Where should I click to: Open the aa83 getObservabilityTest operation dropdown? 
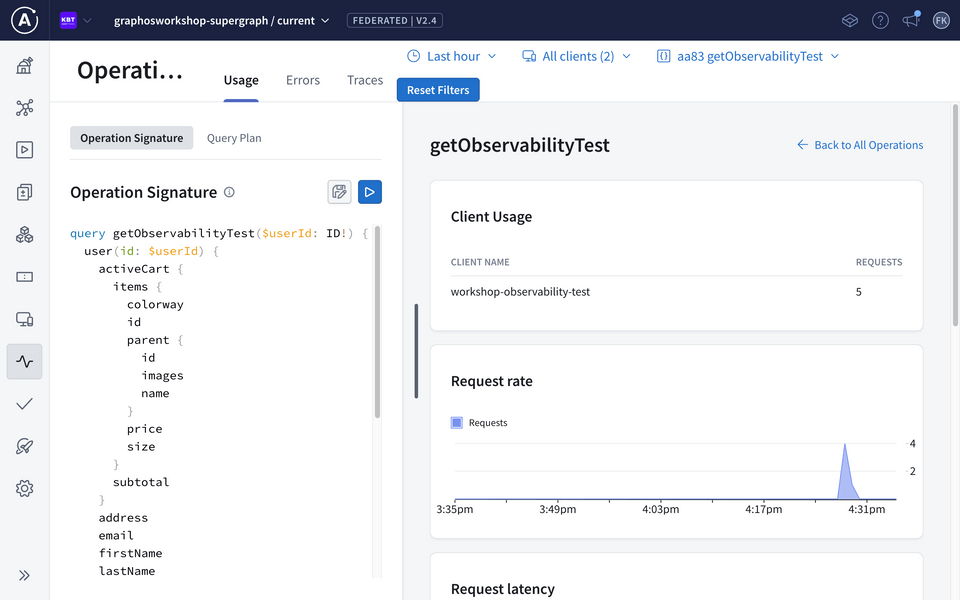[x=748, y=56]
